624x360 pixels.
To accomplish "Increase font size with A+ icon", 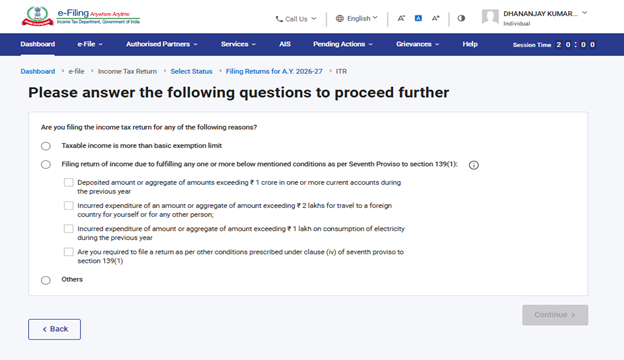I will click(436, 18).
